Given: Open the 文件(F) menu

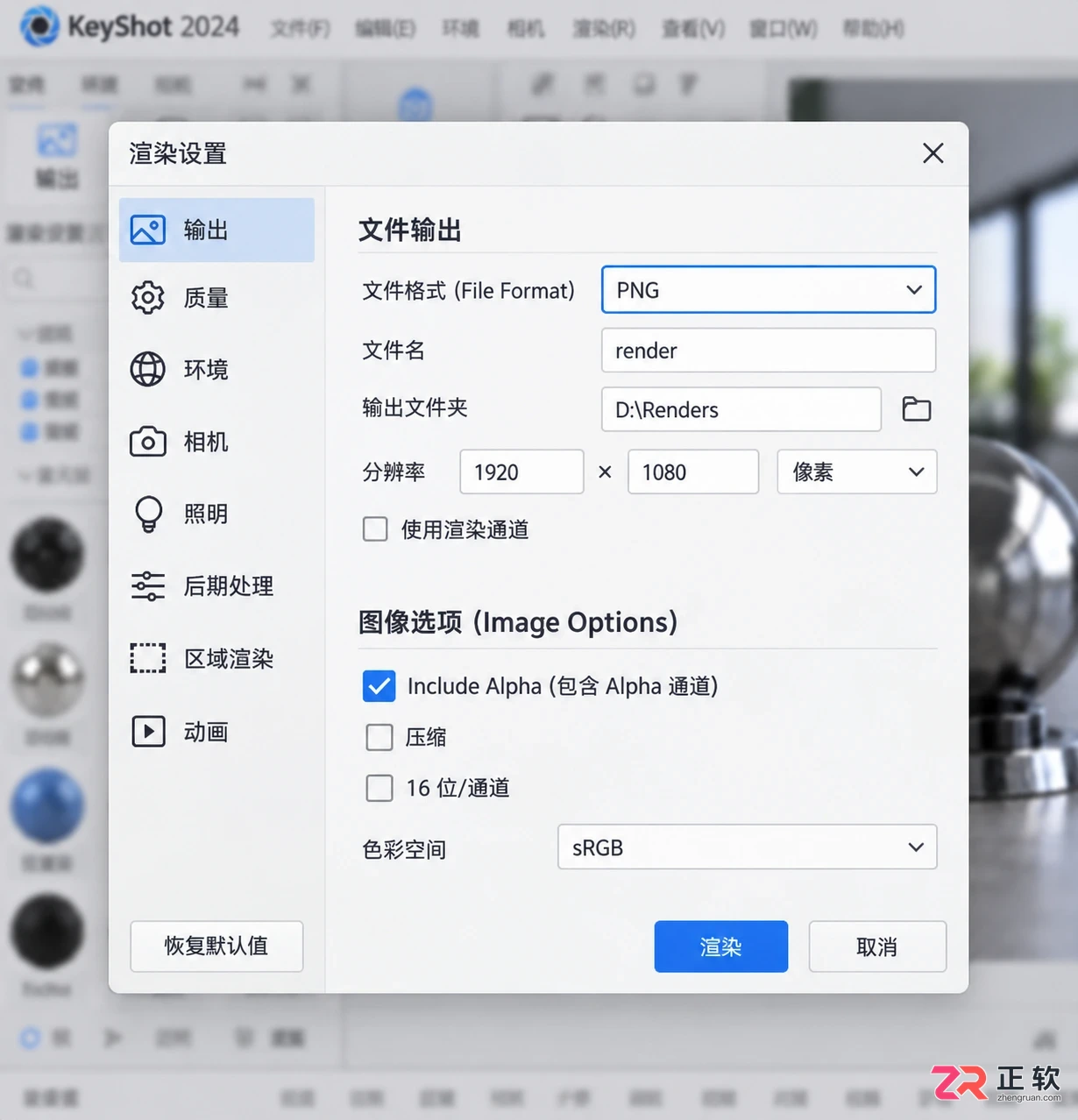Looking at the screenshot, I should coord(301,29).
